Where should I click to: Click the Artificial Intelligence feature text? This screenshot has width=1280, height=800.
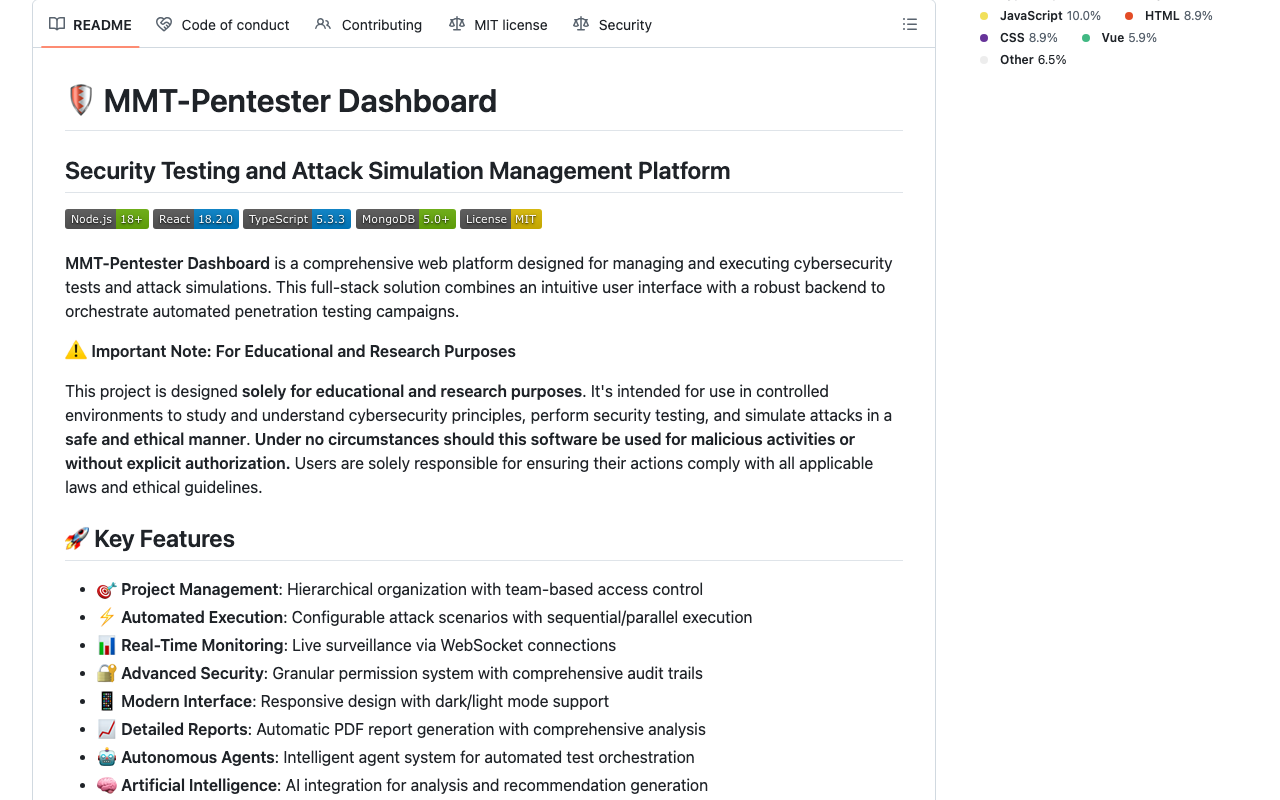pyautogui.click(x=414, y=786)
